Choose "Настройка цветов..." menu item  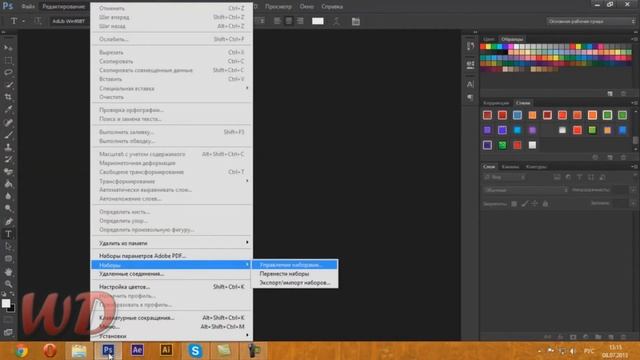click(171, 287)
